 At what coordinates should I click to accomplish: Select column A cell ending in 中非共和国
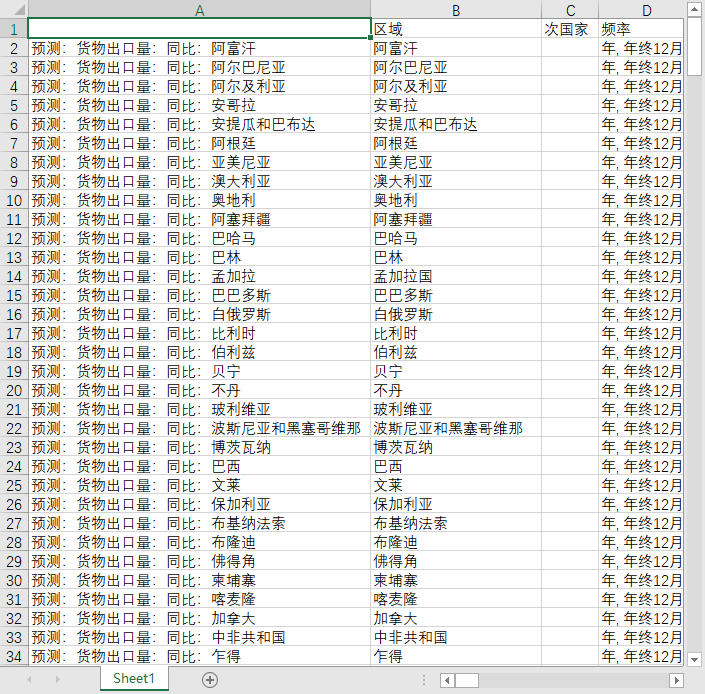[199, 637]
